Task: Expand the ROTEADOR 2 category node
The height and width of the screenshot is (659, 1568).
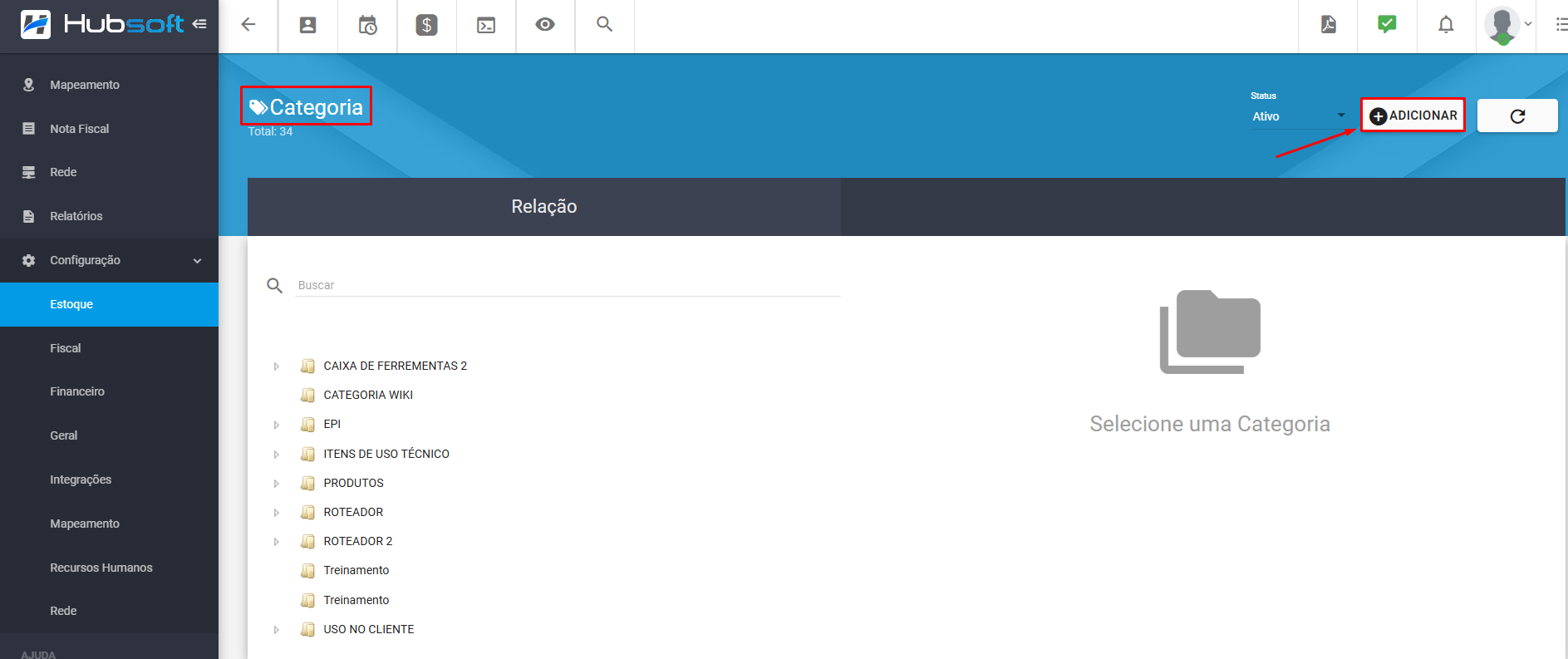Action: point(277,542)
